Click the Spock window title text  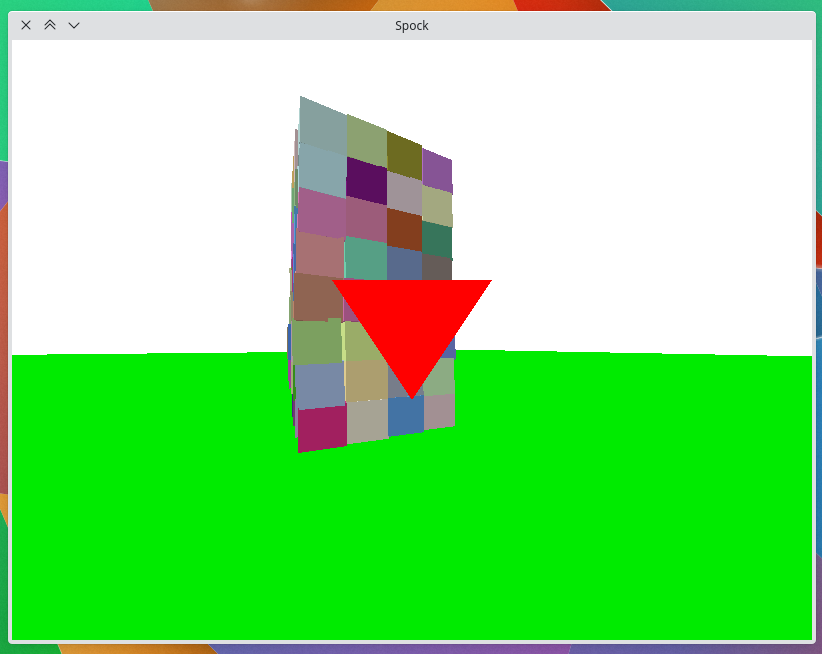coord(412,26)
